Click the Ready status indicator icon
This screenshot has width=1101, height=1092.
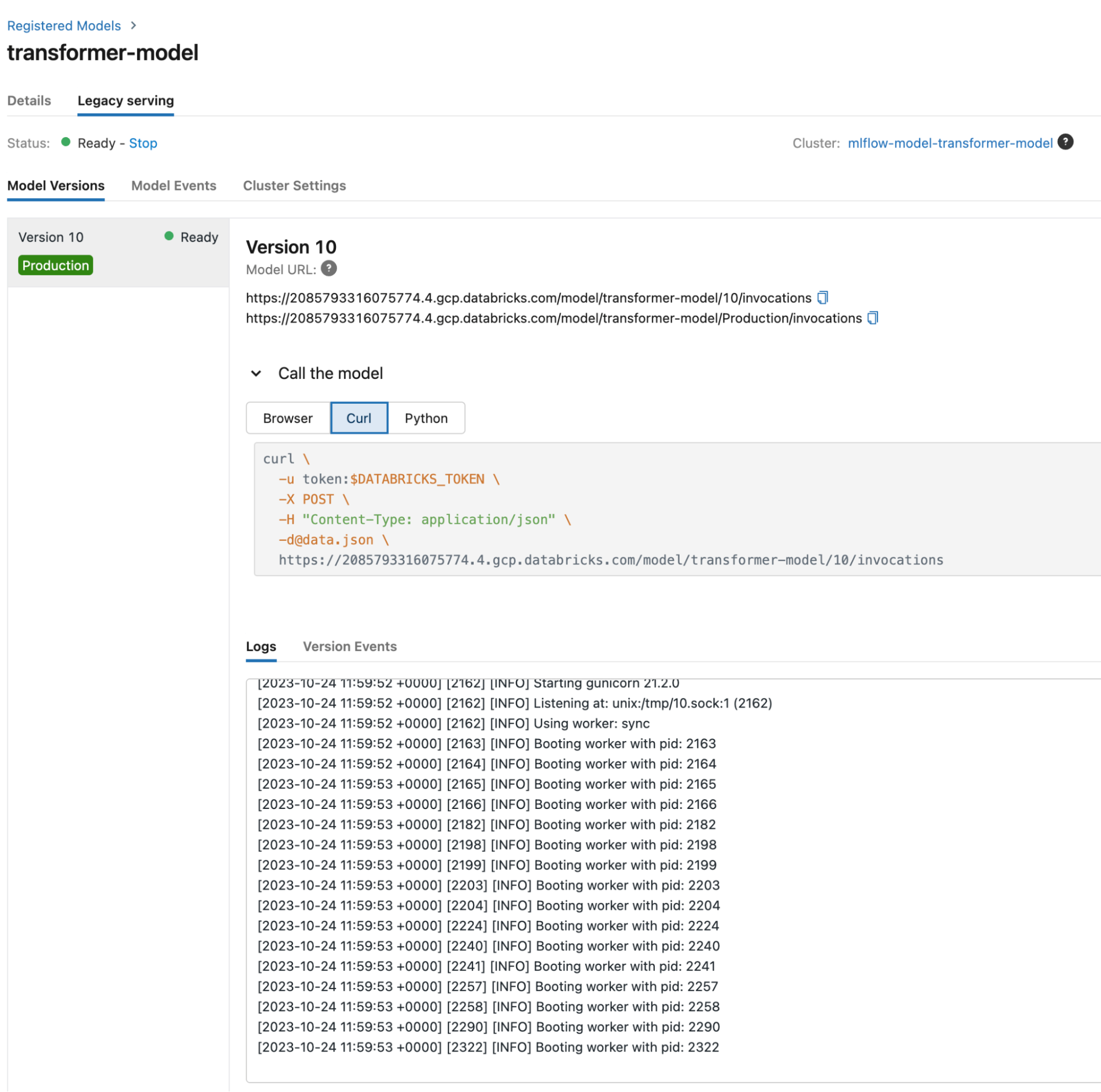point(67,143)
